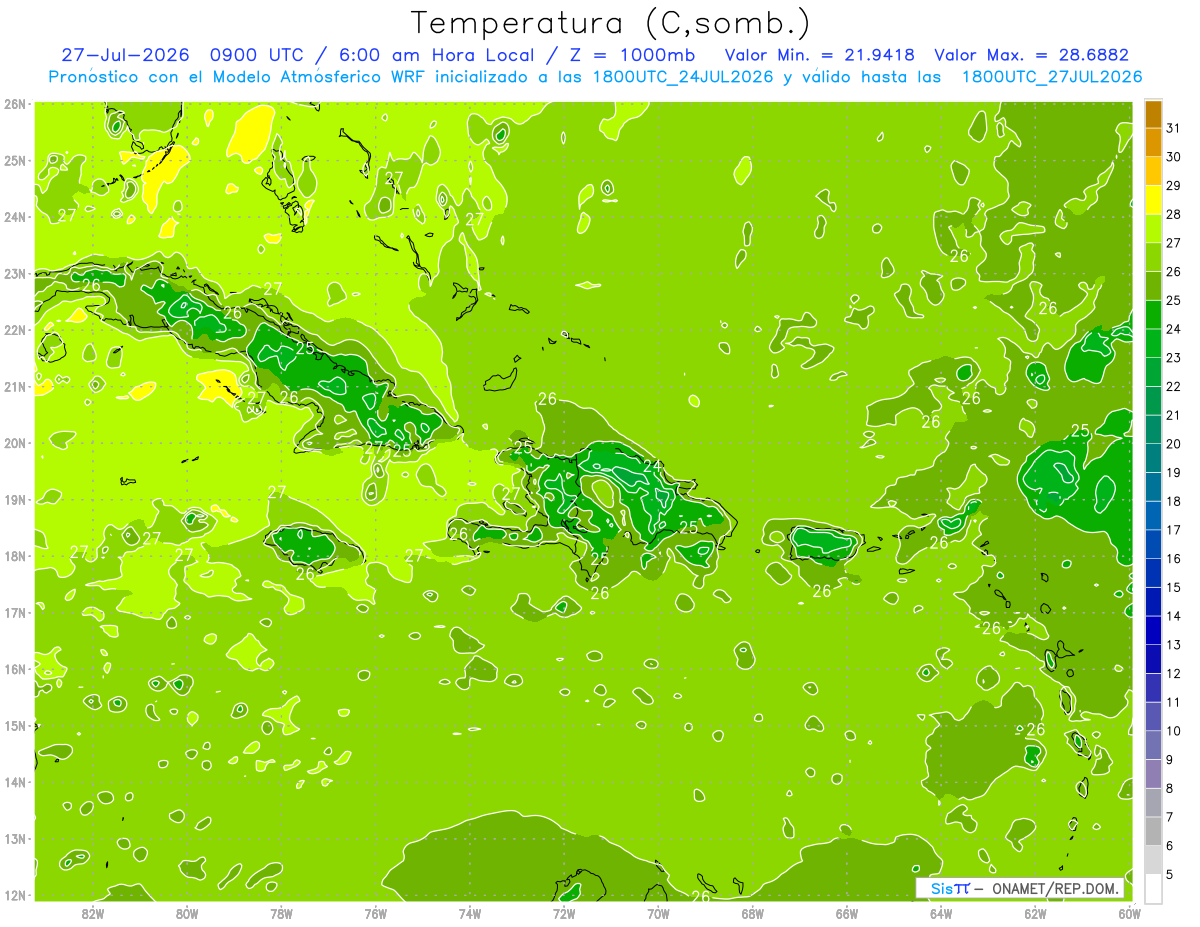
Task: Click the '20' color-scale label
Action: coord(1173,444)
